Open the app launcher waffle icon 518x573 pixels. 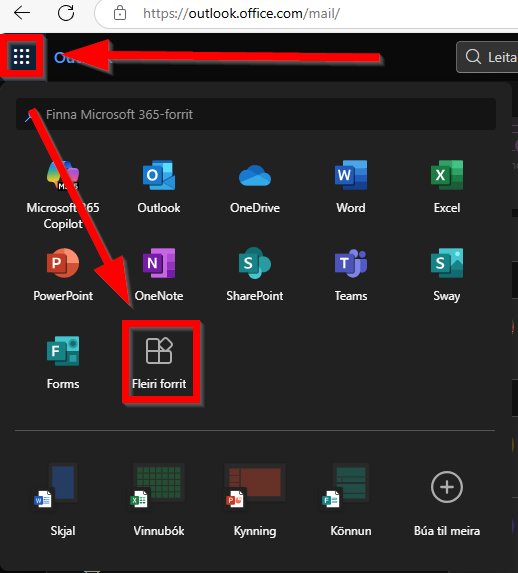click(21, 57)
